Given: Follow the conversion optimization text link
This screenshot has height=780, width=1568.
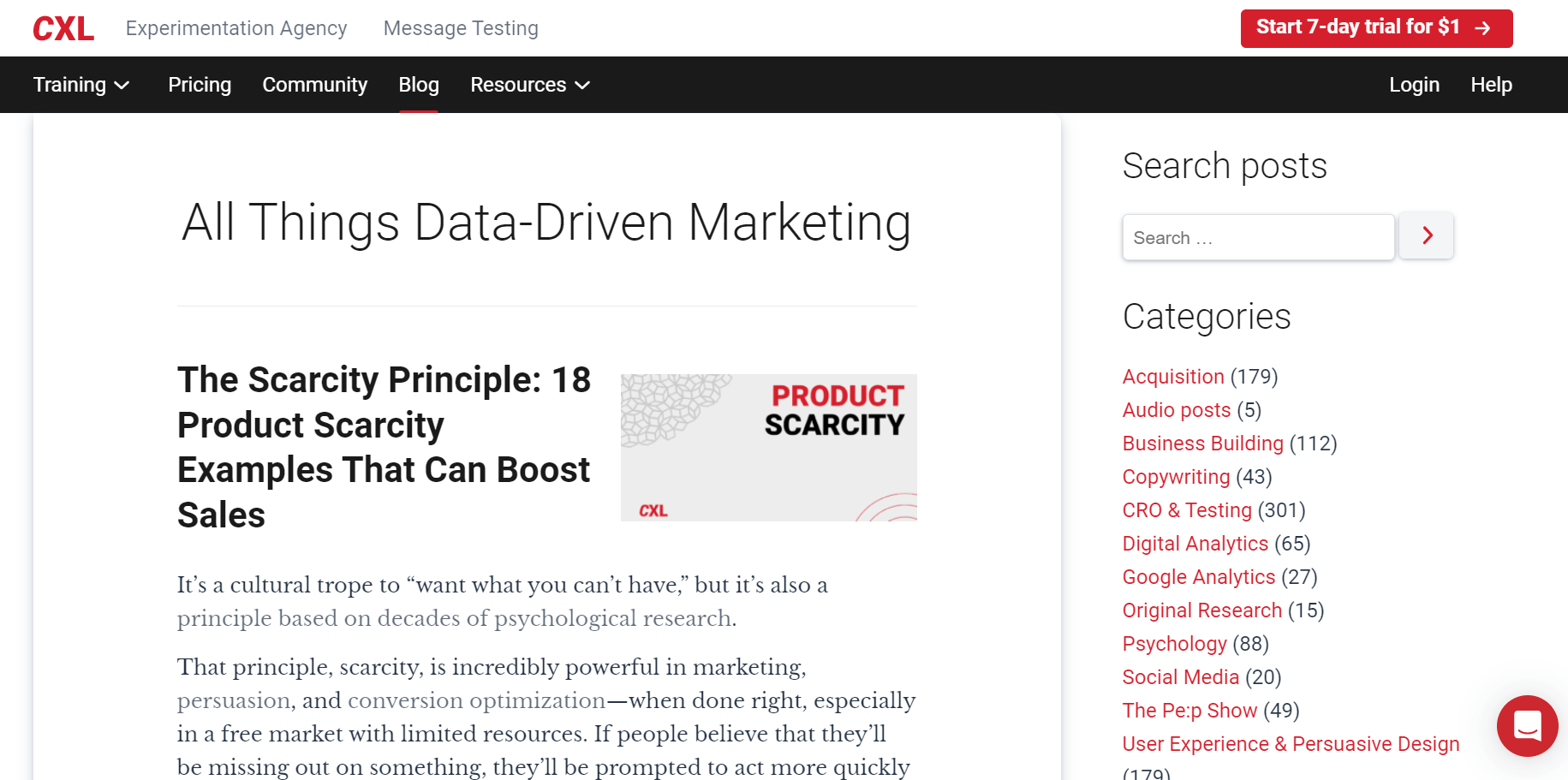Looking at the screenshot, I should (476, 700).
